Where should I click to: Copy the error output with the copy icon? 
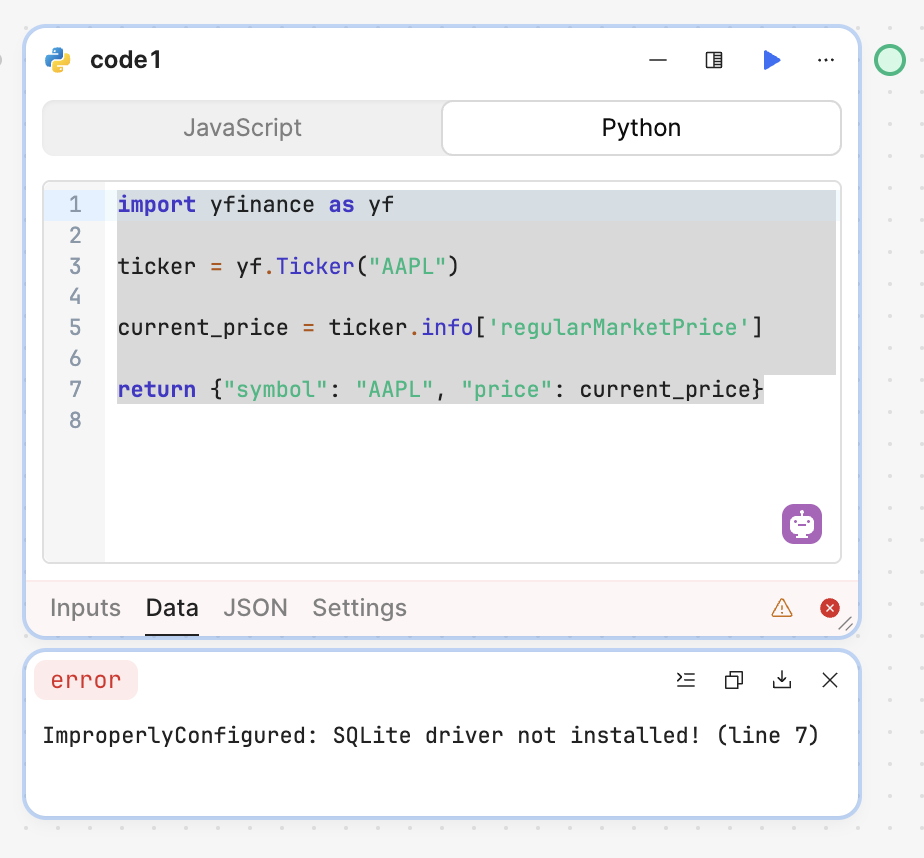tap(734, 680)
